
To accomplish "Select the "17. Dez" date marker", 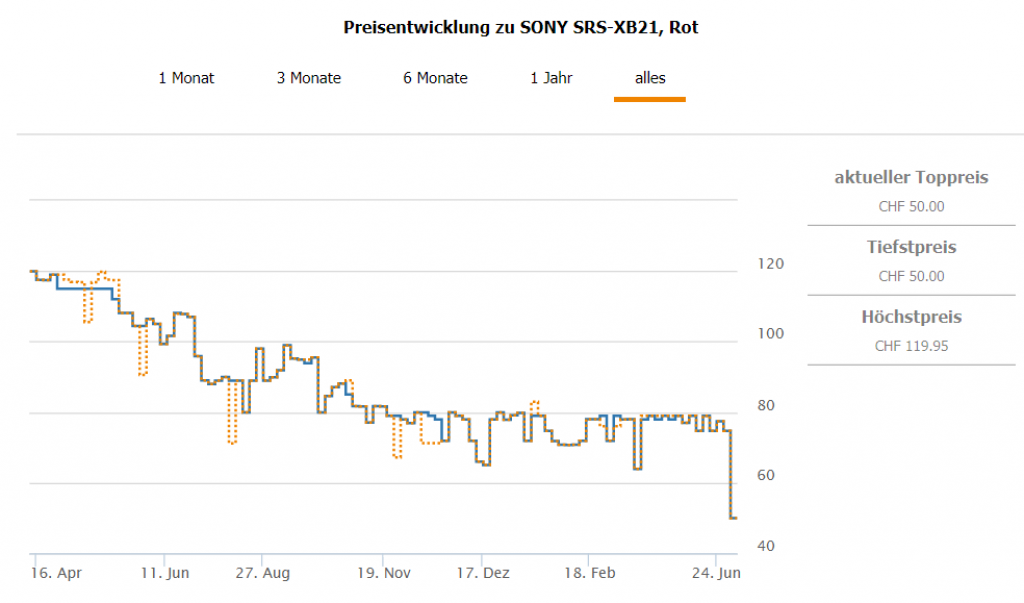I will pos(485,574).
